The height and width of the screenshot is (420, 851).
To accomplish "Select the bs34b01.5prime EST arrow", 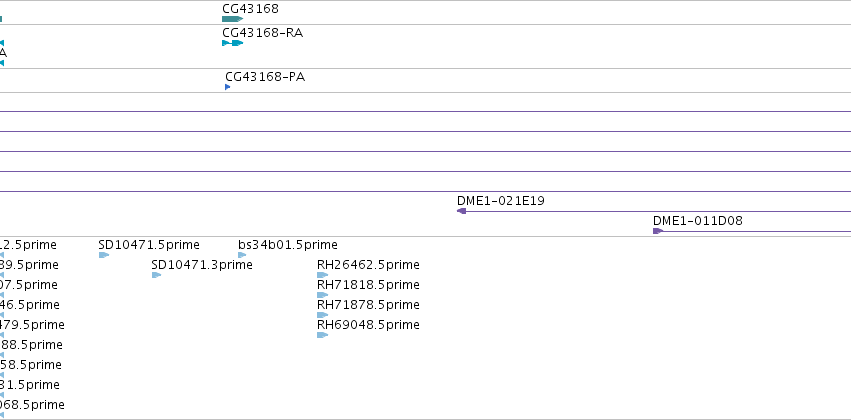I will [x=242, y=255].
